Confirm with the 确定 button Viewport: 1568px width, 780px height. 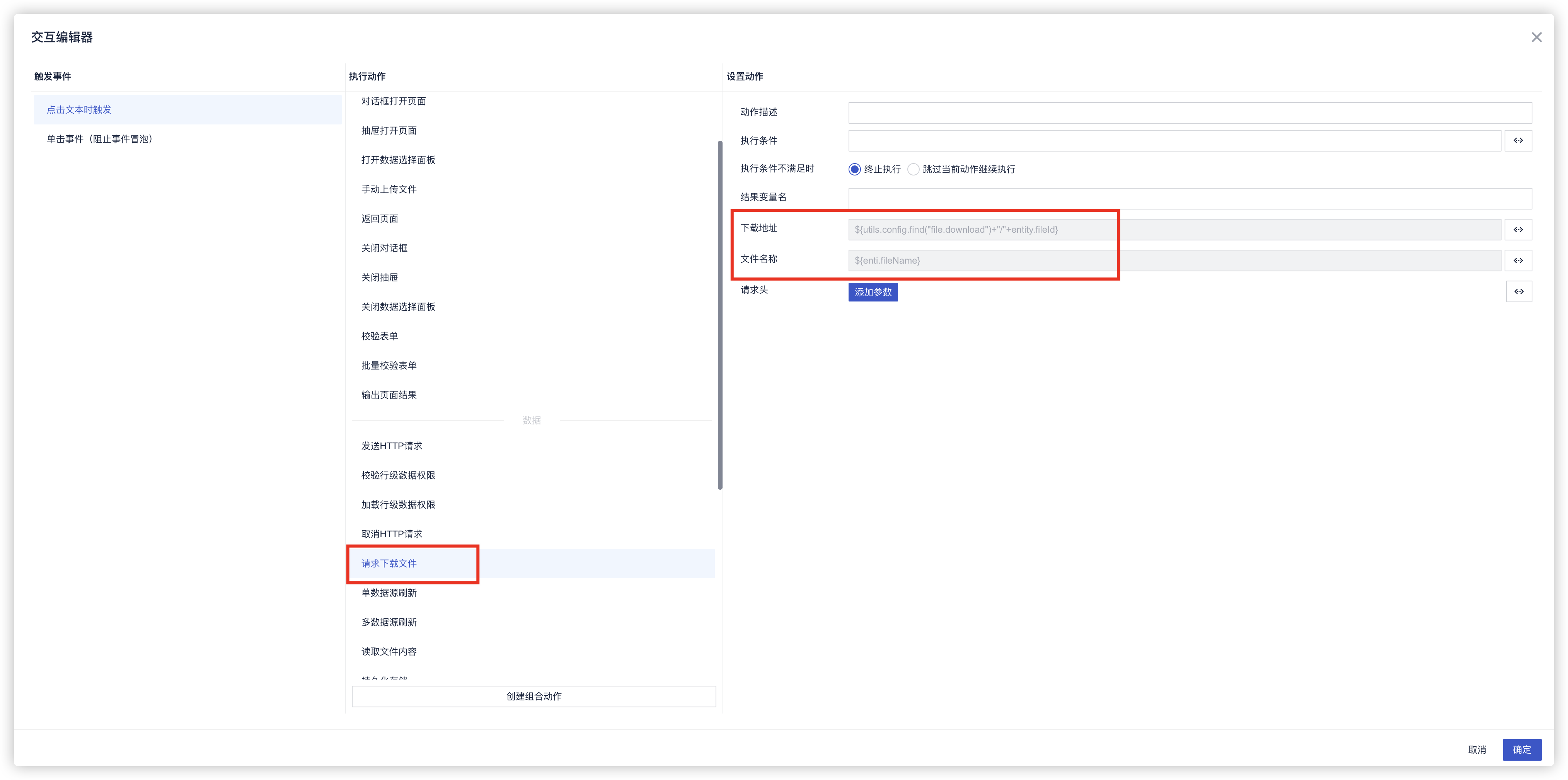(x=1521, y=749)
